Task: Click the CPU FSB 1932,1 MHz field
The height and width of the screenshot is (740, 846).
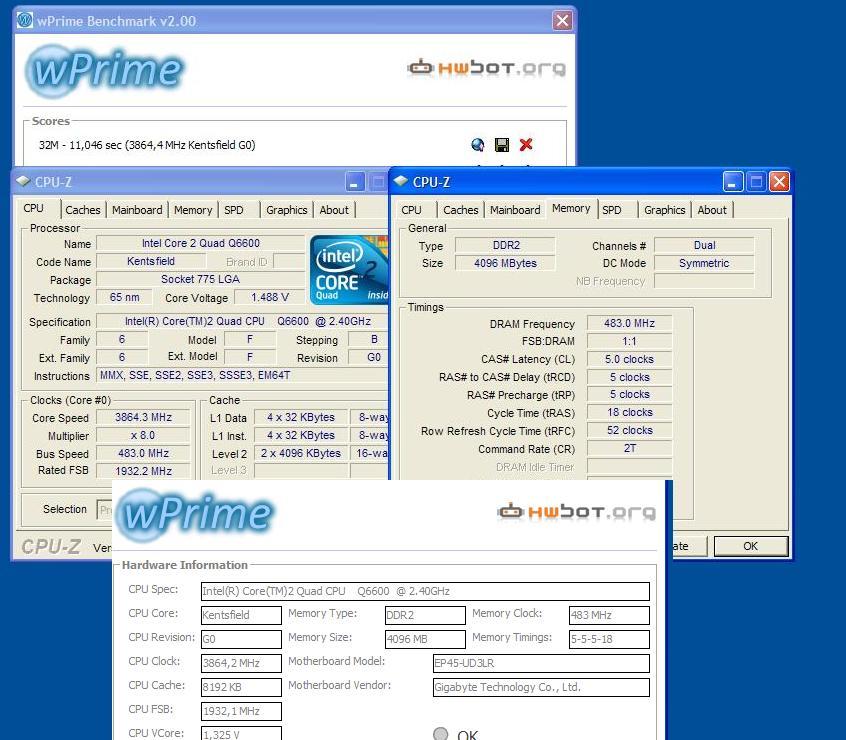Action: coord(241,711)
